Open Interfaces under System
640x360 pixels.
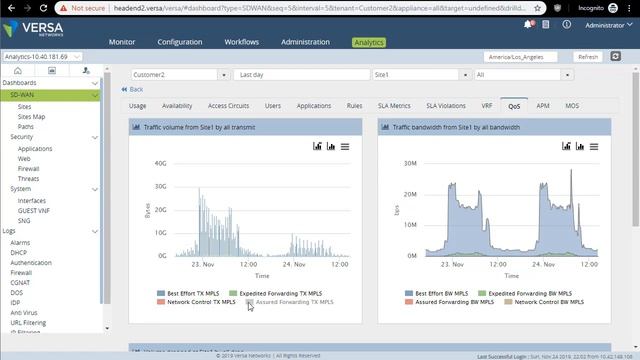coord(31,200)
